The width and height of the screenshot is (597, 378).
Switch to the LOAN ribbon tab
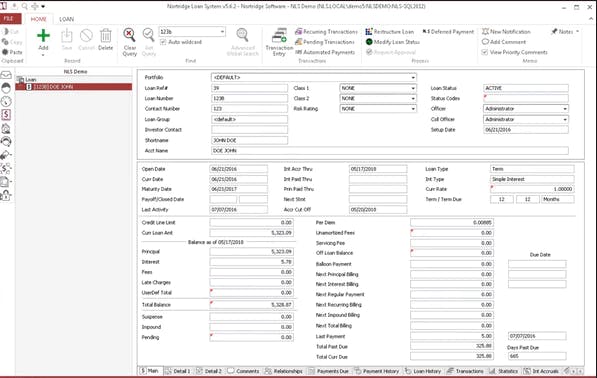tap(67, 19)
